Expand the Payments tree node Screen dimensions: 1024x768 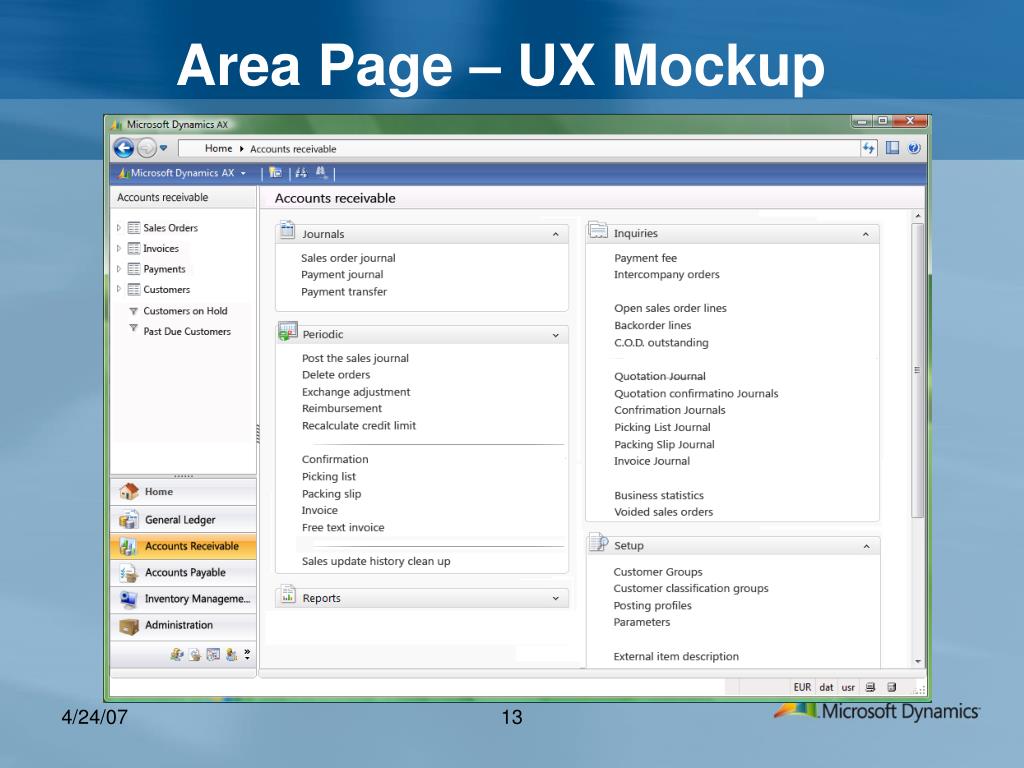click(119, 268)
